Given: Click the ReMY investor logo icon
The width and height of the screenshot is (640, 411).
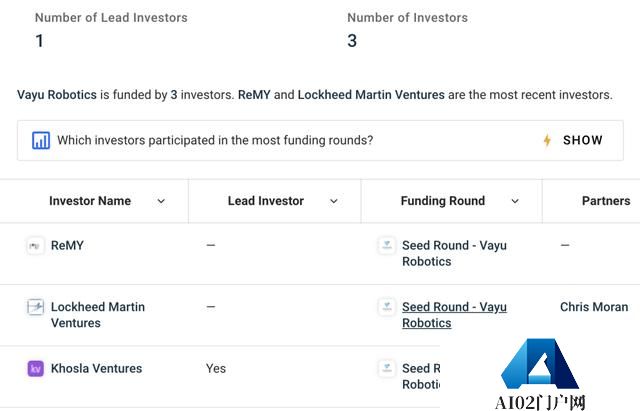Looking at the screenshot, I should point(35,246).
